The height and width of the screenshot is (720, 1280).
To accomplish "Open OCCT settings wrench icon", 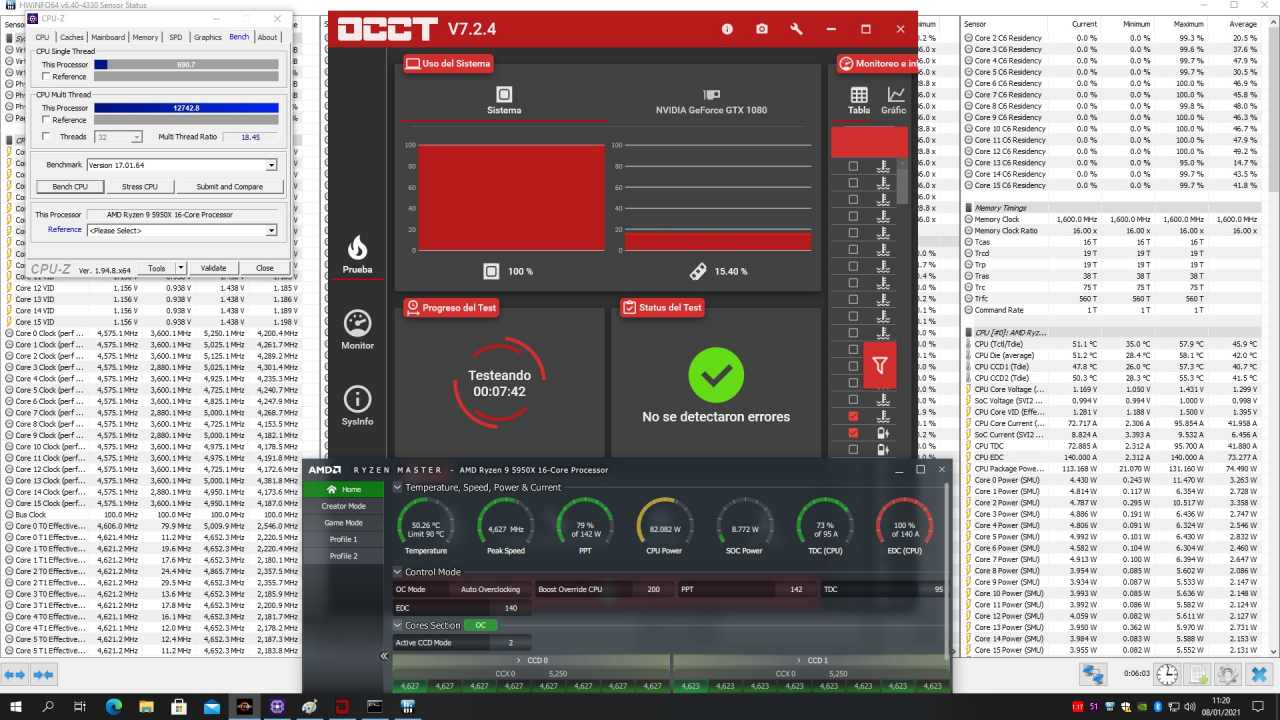I will (x=797, y=29).
